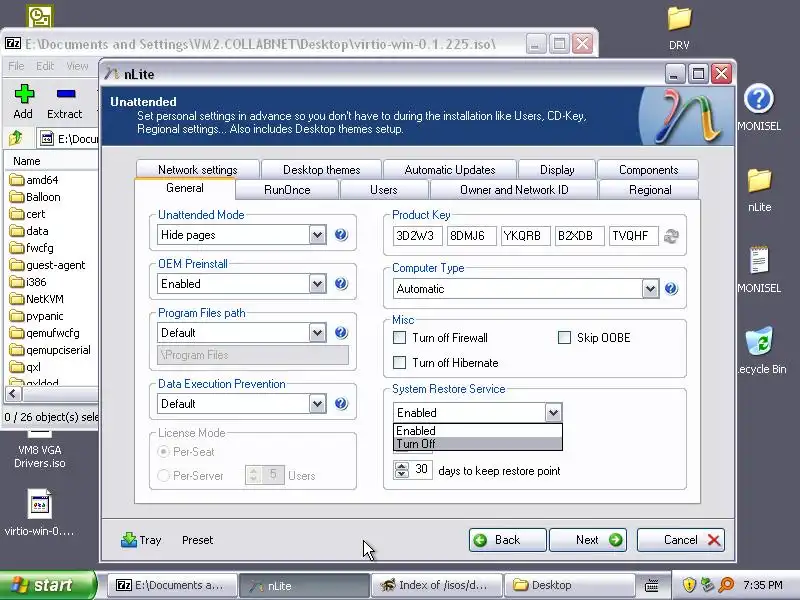This screenshot has width=800, height=600.
Task: Select the Recycle Bin icon
Action: pos(759,341)
